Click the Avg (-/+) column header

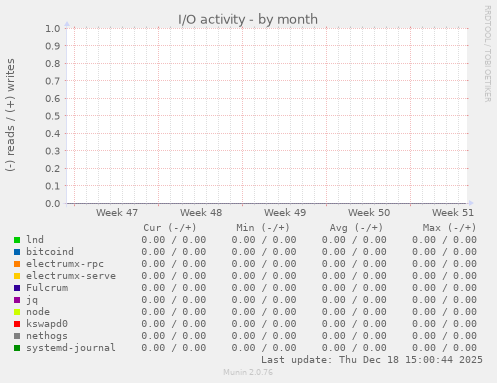click(x=356, y=228)
